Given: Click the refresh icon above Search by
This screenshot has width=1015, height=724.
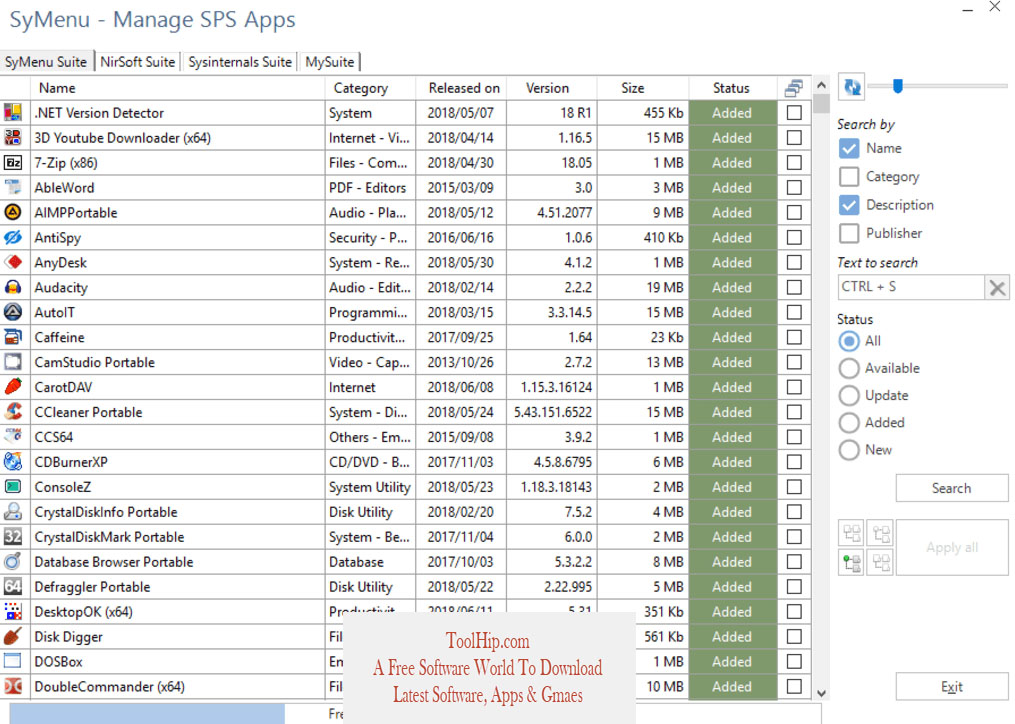Looking at the screenshot, I should [852, 87].
